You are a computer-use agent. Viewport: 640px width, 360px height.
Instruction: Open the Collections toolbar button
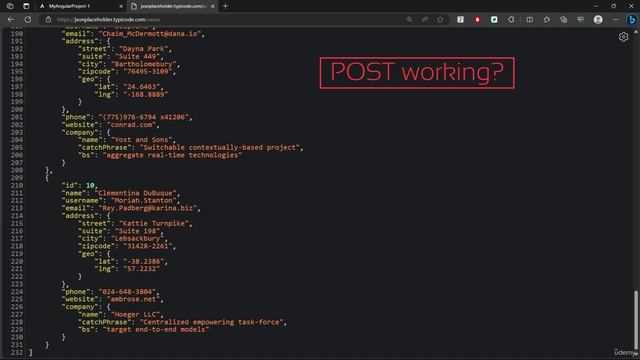(564, 20)
